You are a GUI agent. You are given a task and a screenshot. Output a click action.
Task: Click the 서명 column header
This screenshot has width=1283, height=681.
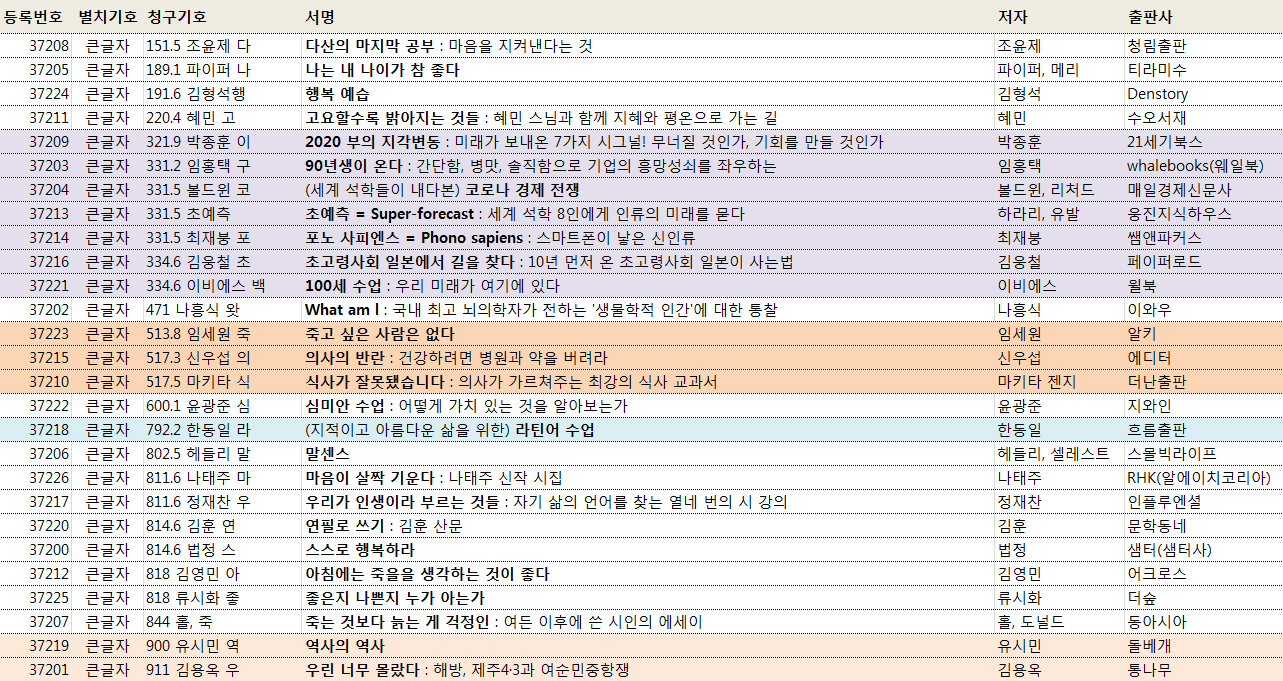[320, 17]
